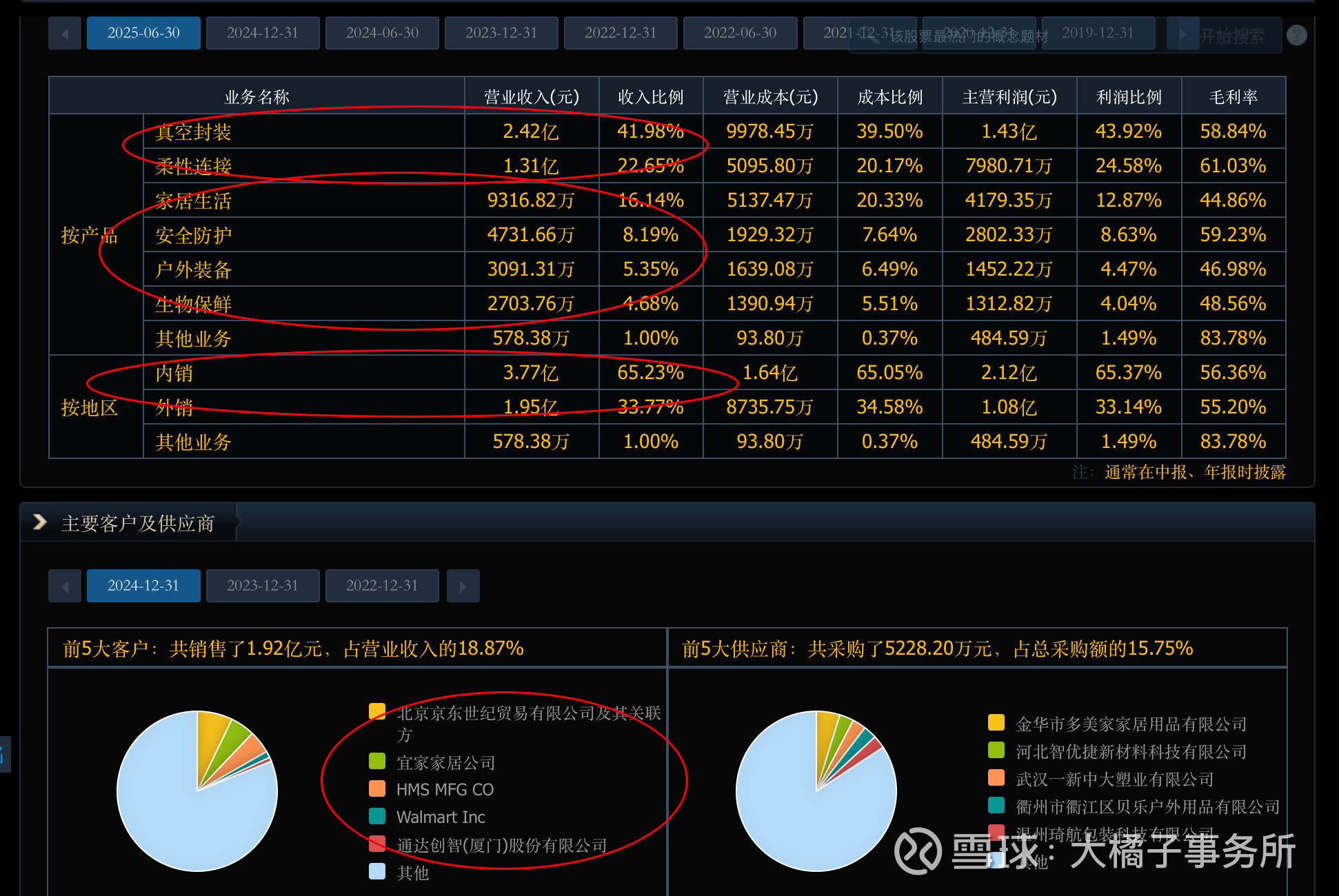
Task: Click right arrow after 2022-12-31 customer tab
Action: [x=463, y=587]
